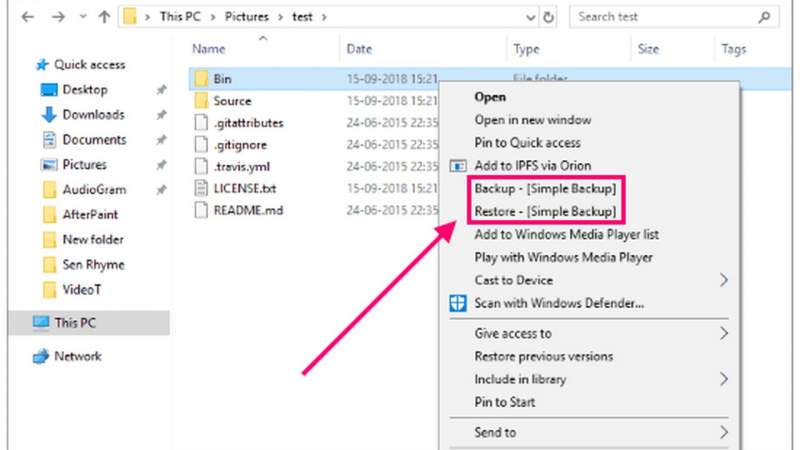Screen dimensions: 800x450
Task: Sort by the Tags column header
Action: (x=734, y=49)
